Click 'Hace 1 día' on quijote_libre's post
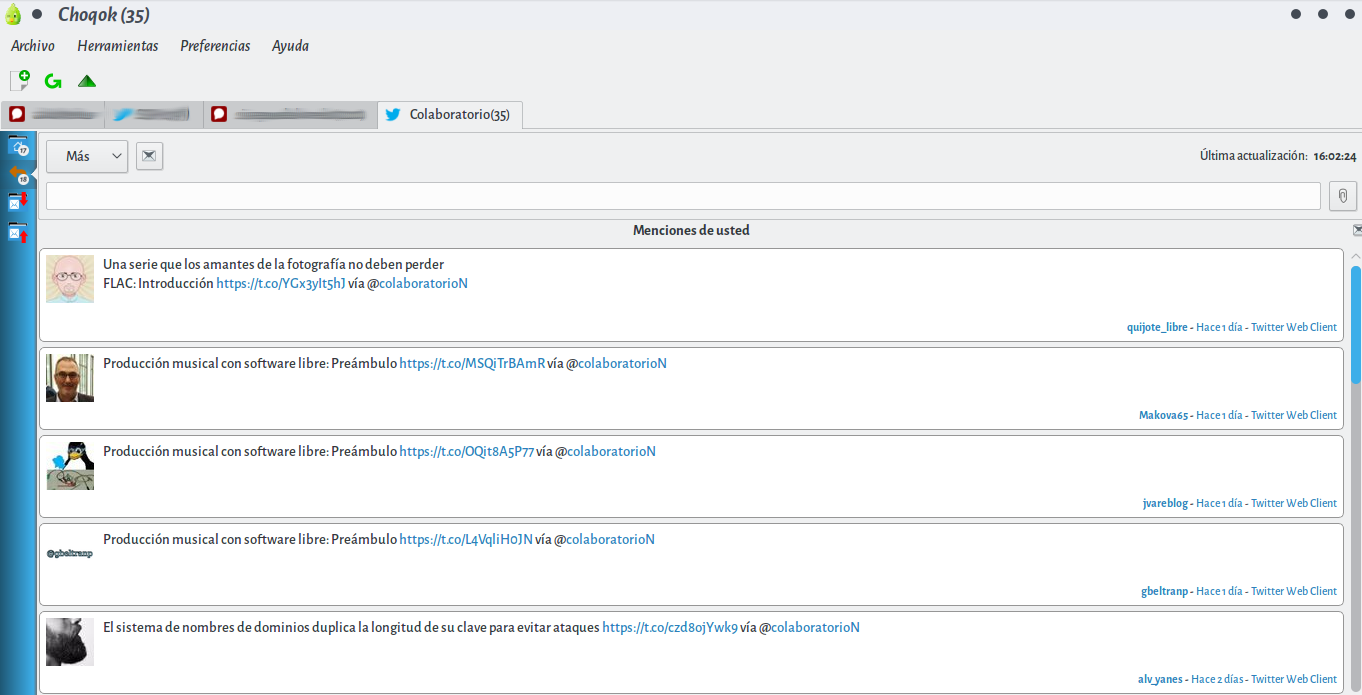The width and height of the screenshot is (1362, 695). click(x=1219, y=327)
